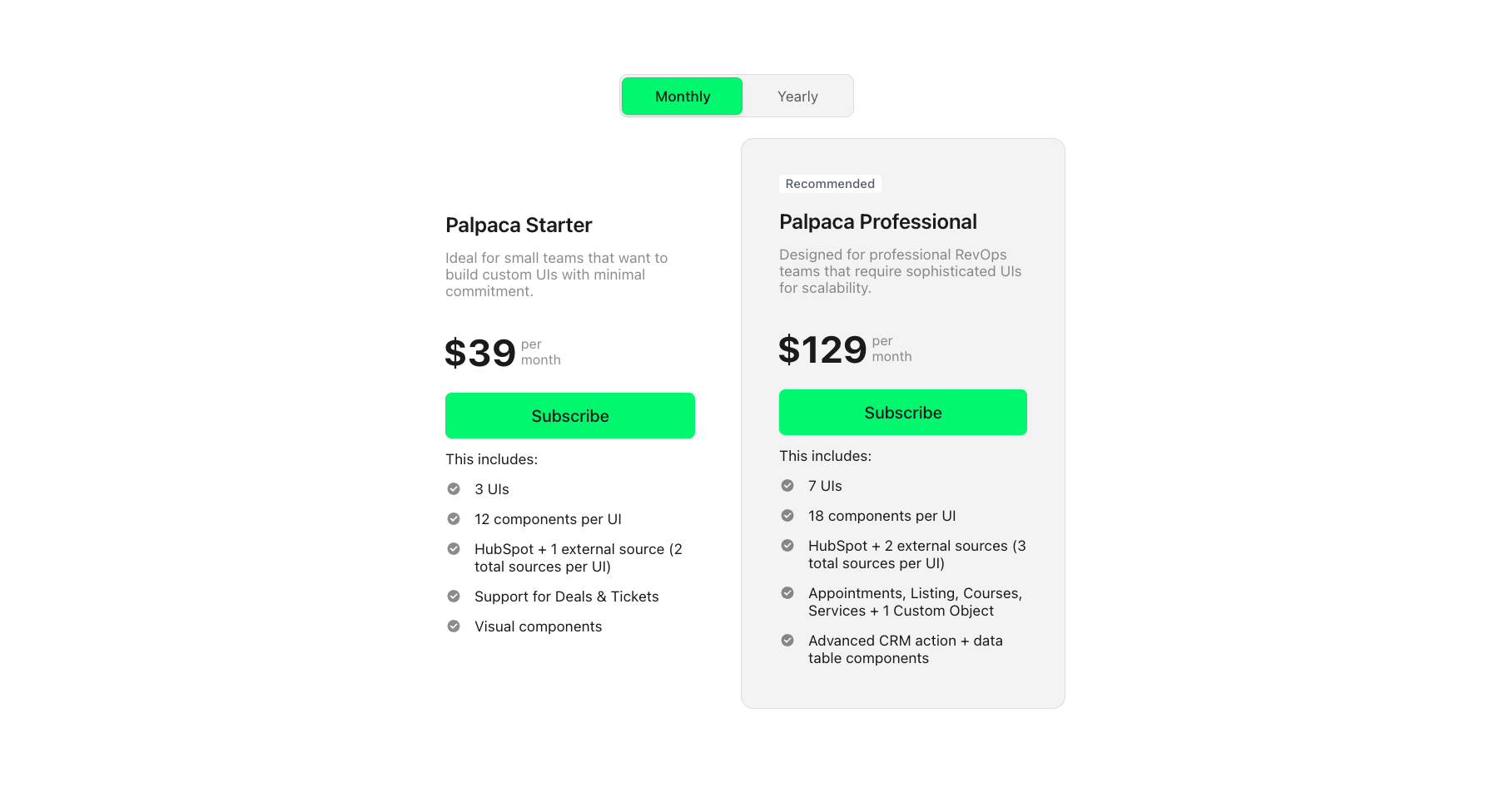Image resolution: width=1490 pixels, height=812 pixels.
Task: Click checkmark icon beside "3 UIs"
Action: [x=454, y=489]
